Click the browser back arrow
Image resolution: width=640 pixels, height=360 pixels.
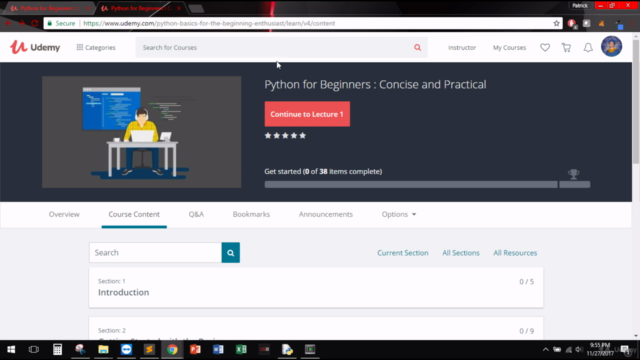pyautogui.click(x=8, y=23)
